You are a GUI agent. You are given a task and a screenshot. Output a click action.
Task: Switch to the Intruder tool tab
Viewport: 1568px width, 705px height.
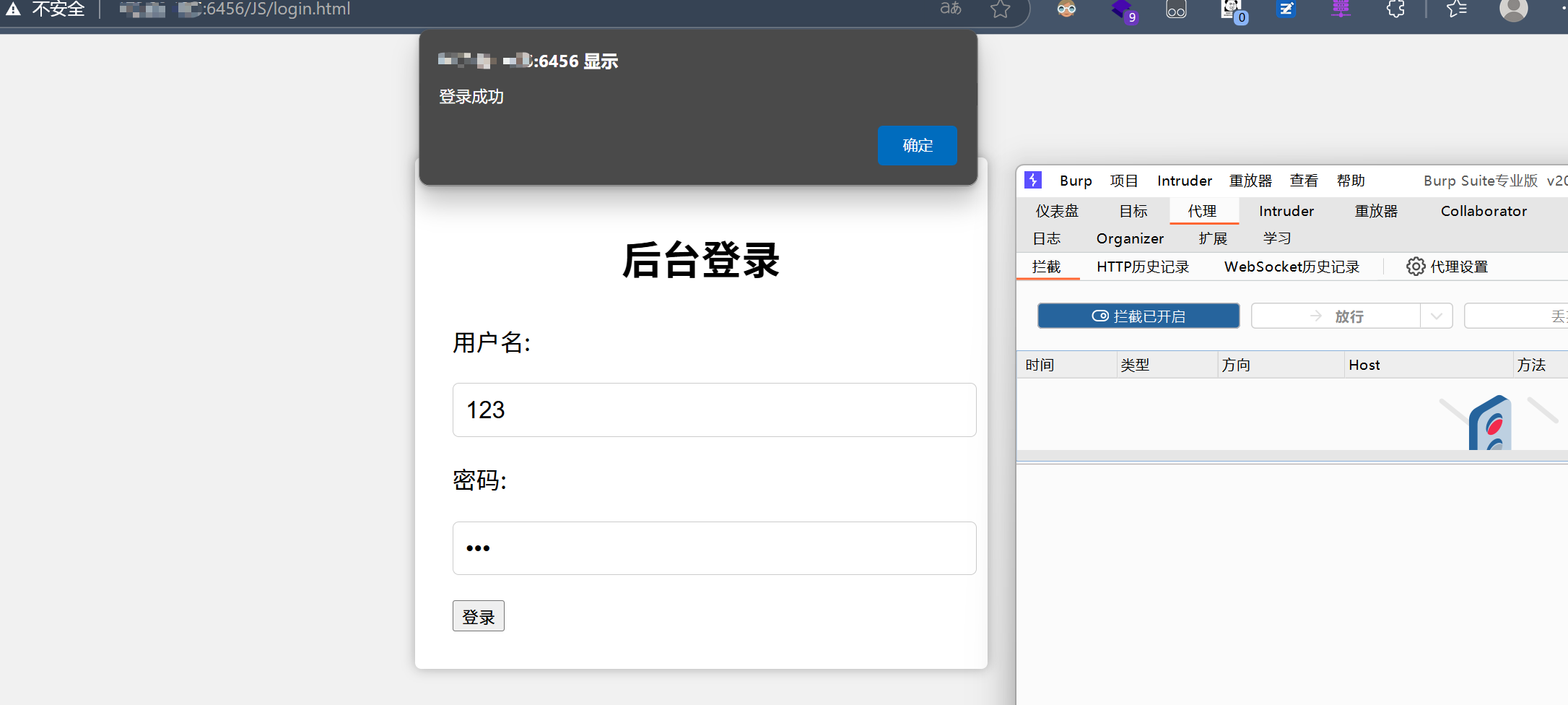(1286, 211)
